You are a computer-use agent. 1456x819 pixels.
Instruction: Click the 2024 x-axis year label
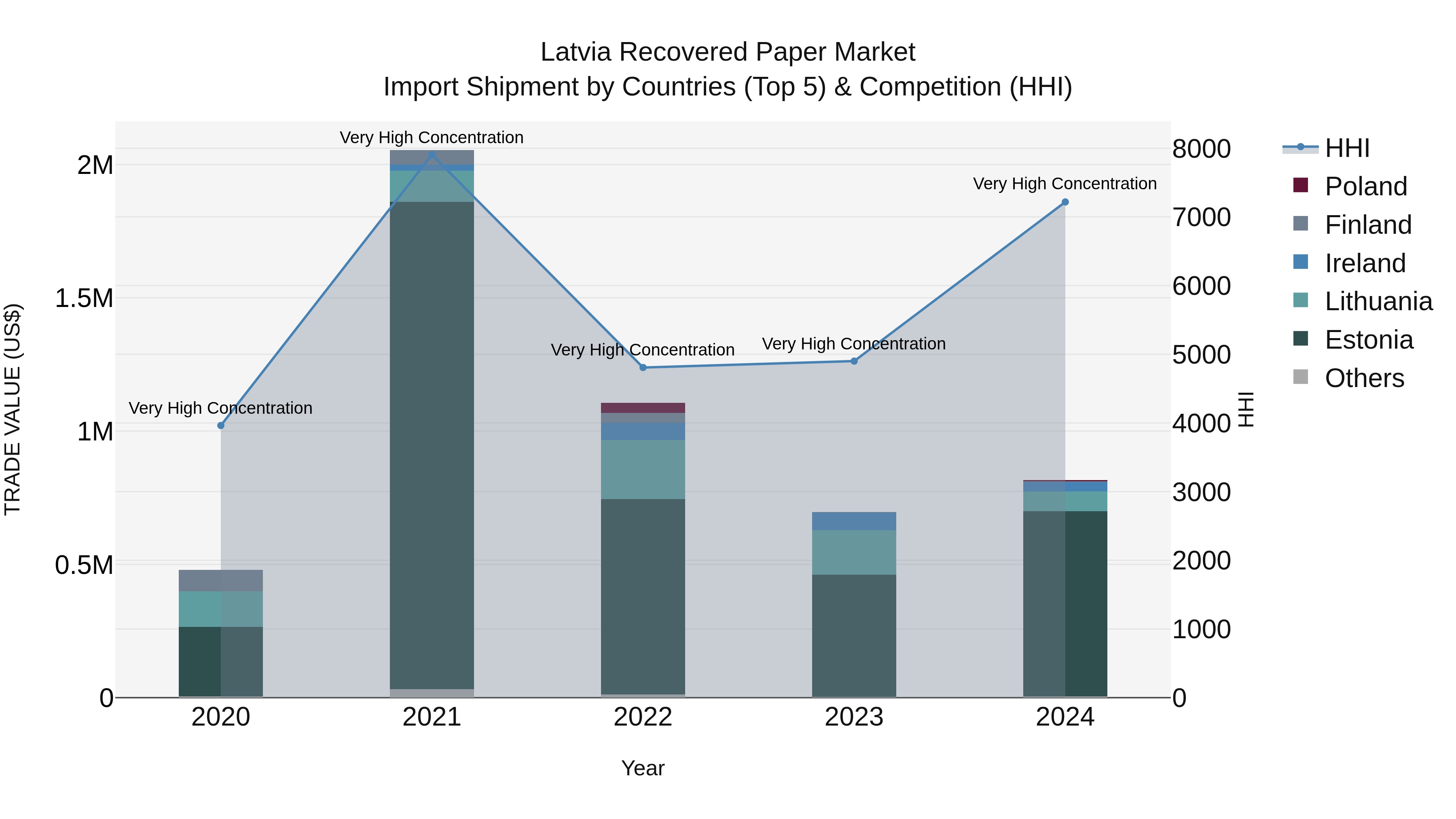click(1065, 717)
